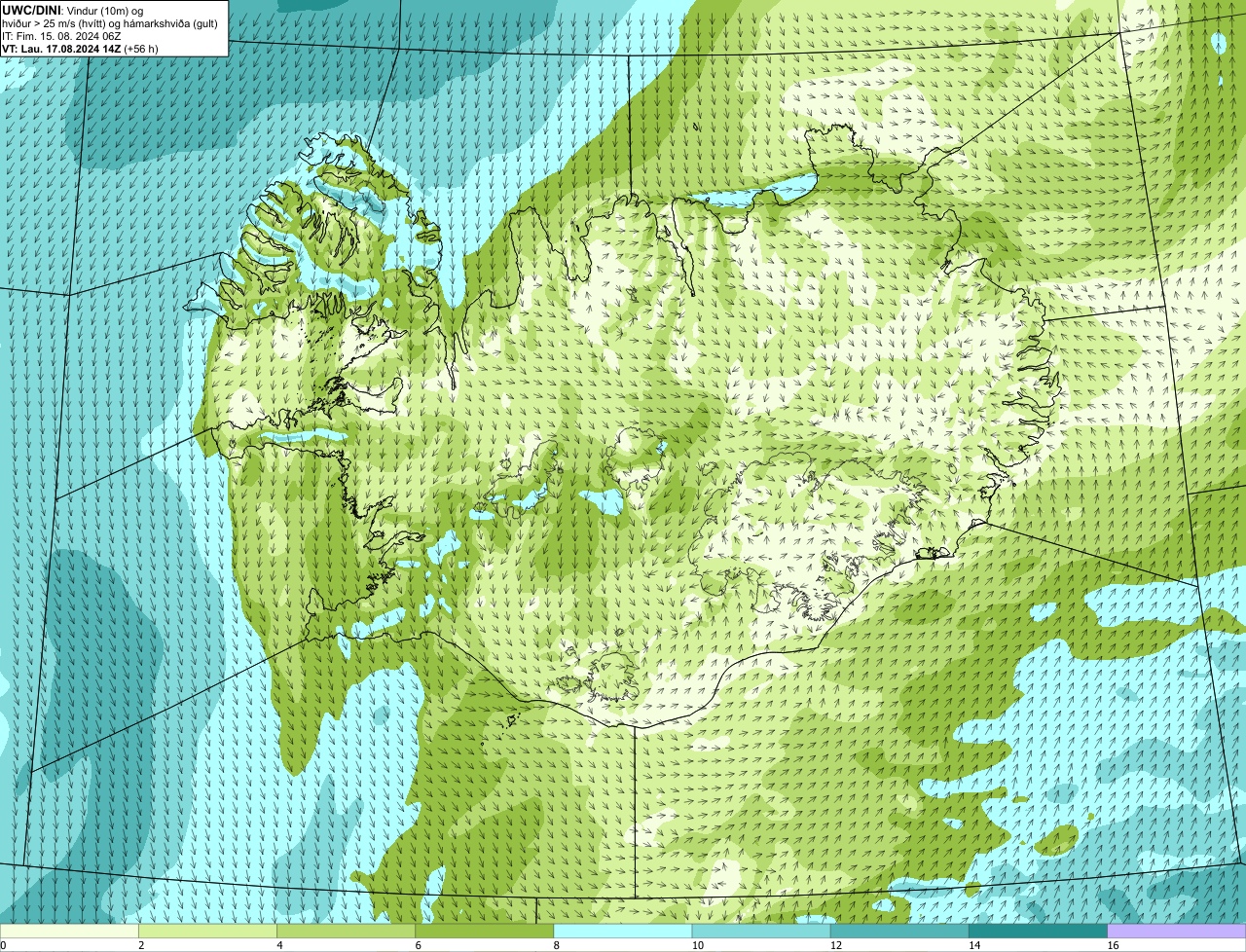Click the "hviður > 25 m/s" description line

[110, 22]
